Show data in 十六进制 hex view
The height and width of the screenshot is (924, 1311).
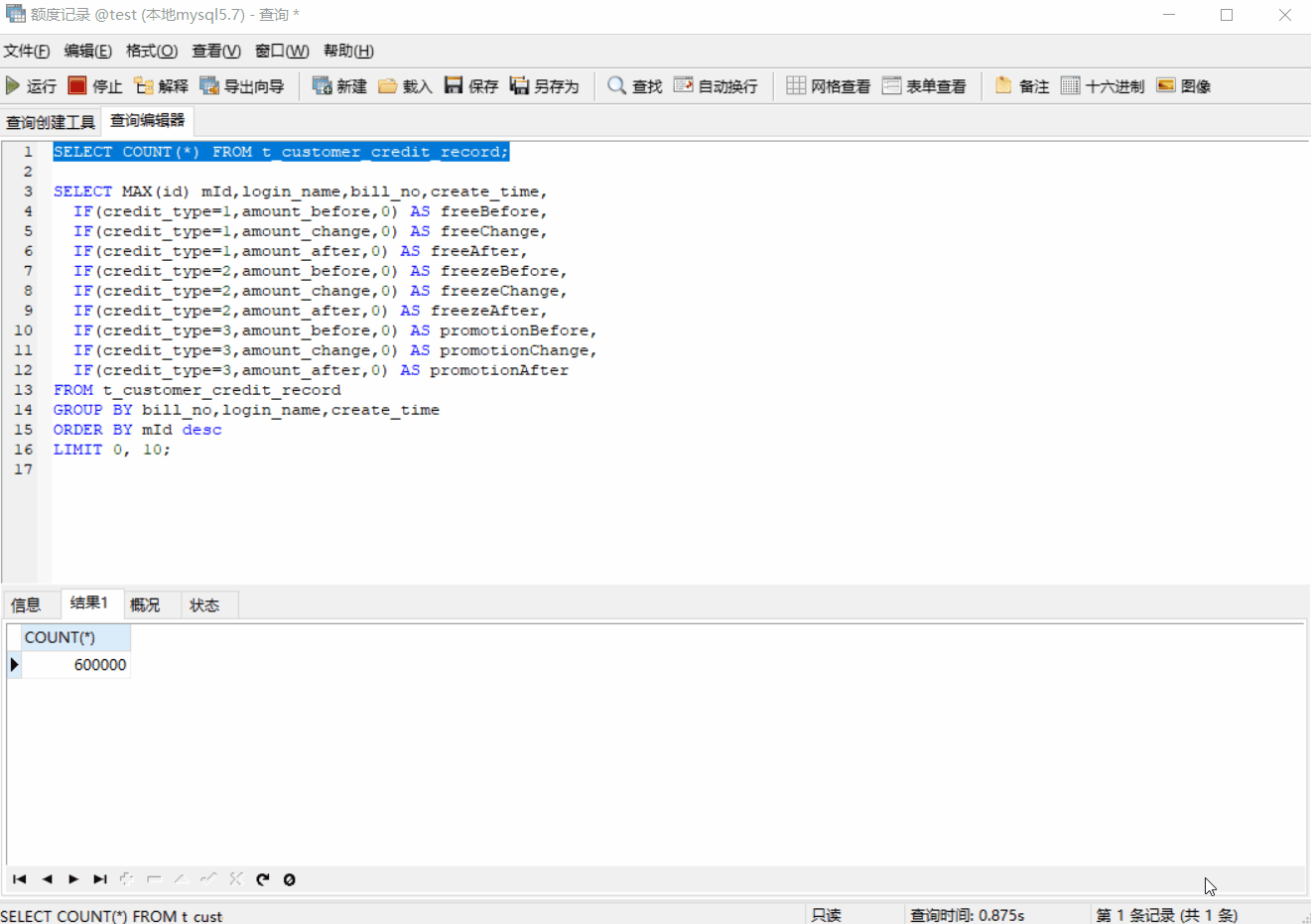[1103, 86]
